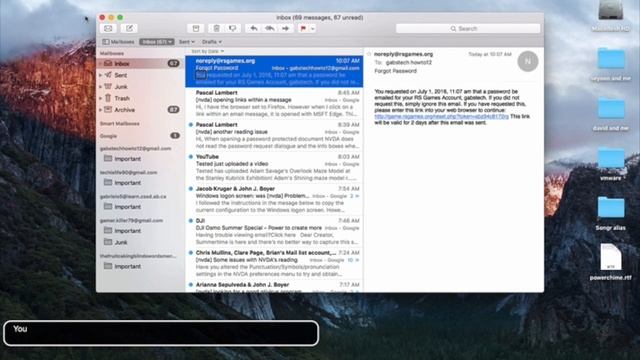Click the VIP star beside sender name
The image size is (640, 360).
coord(369,54)
